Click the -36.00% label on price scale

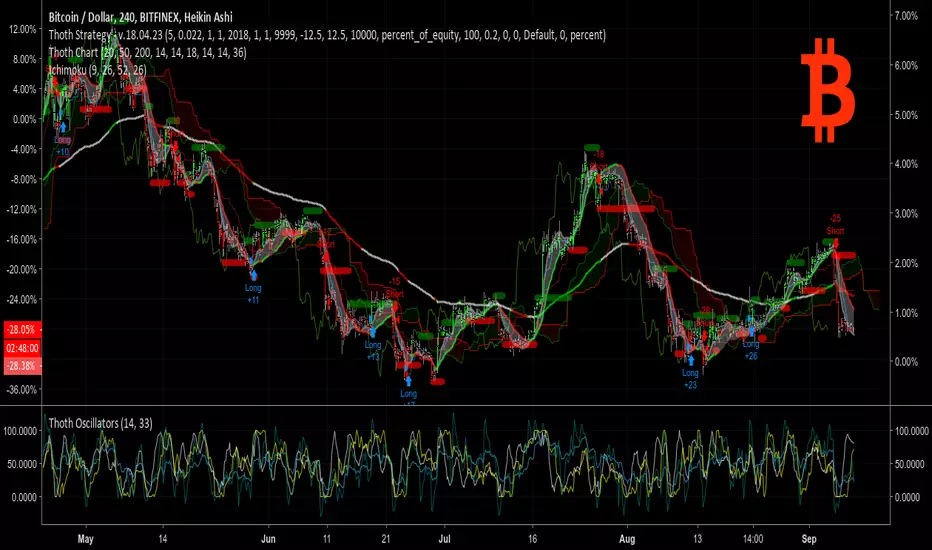(22, 389)
